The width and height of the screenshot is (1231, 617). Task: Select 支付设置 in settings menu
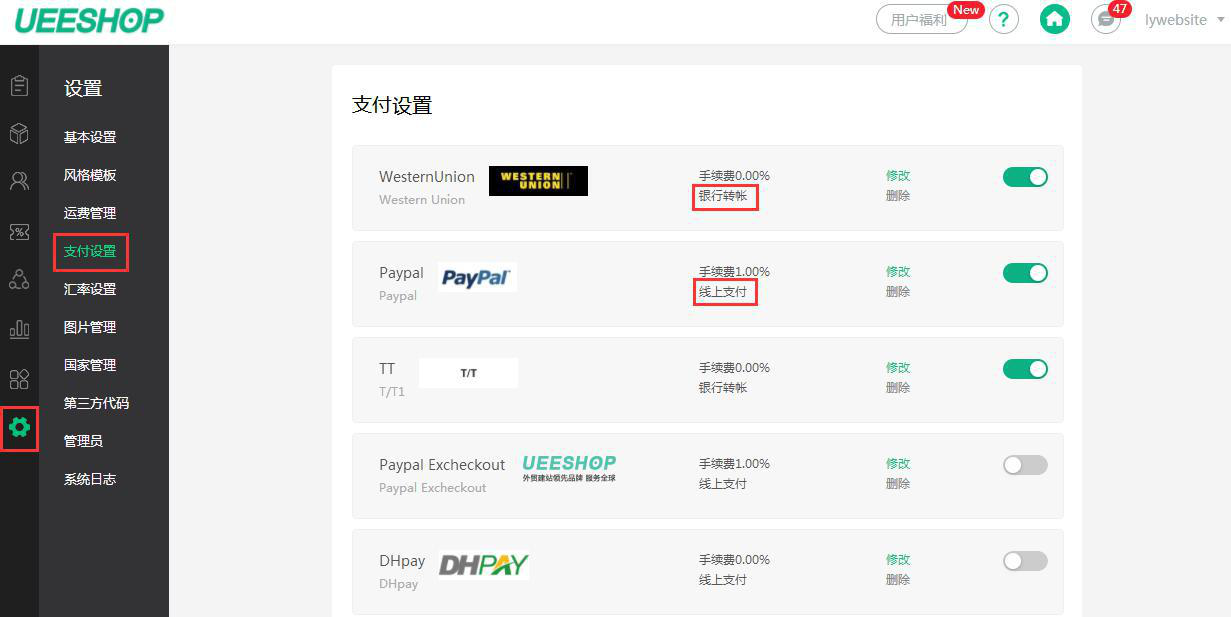tap(90, 251)
